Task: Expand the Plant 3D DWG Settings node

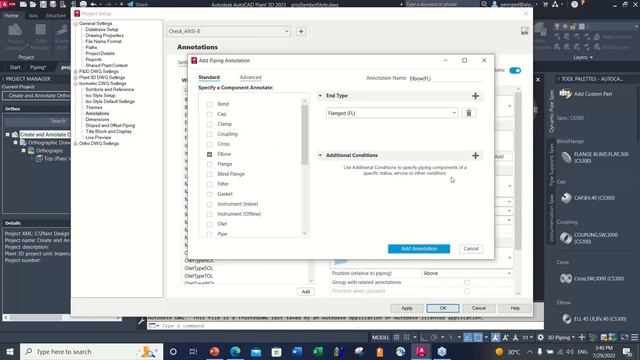Action: tap(76, 78)
